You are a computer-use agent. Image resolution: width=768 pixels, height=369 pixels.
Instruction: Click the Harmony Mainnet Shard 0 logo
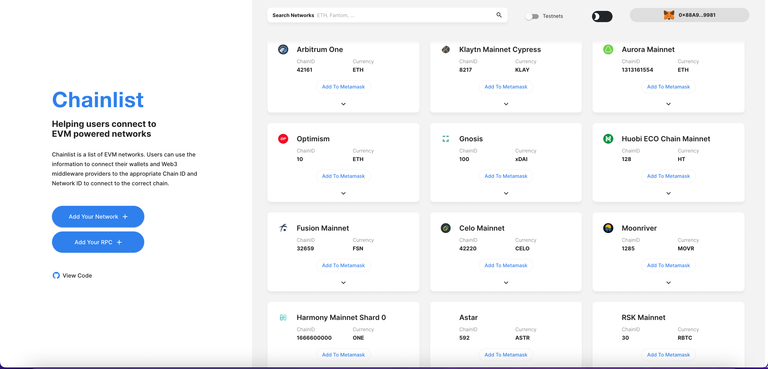click(283, 318)
